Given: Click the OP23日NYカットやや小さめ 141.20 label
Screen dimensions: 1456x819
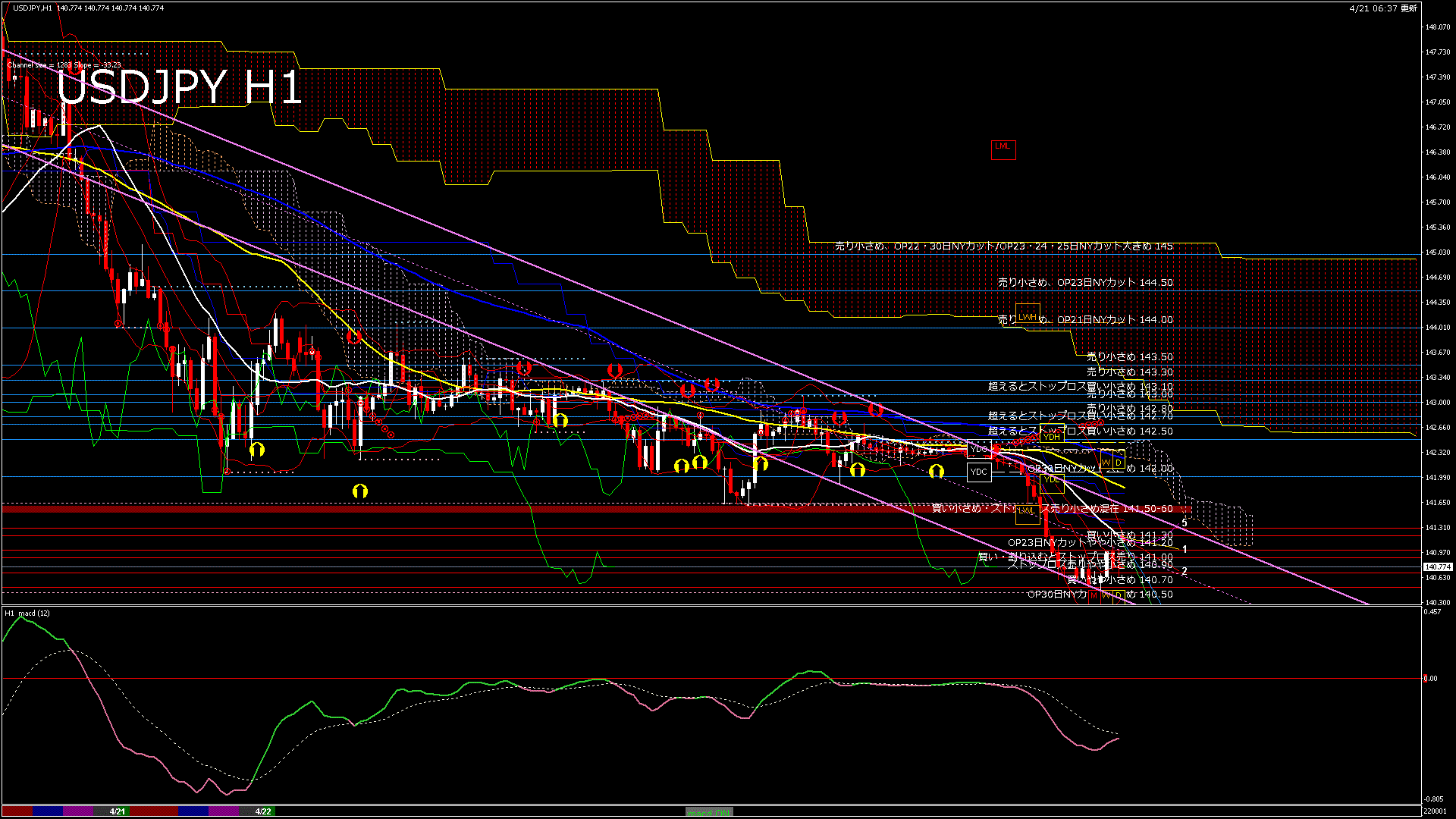Looking at the screenshot, I should tap(1090, 542).
